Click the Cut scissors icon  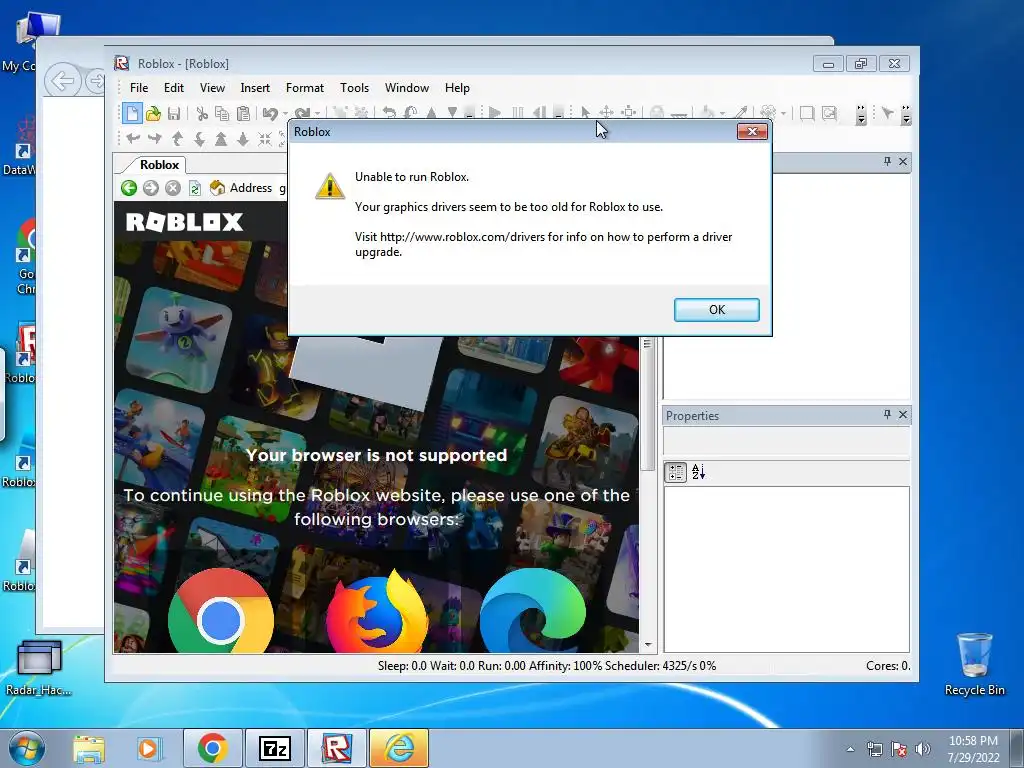[x=202, y=113]
